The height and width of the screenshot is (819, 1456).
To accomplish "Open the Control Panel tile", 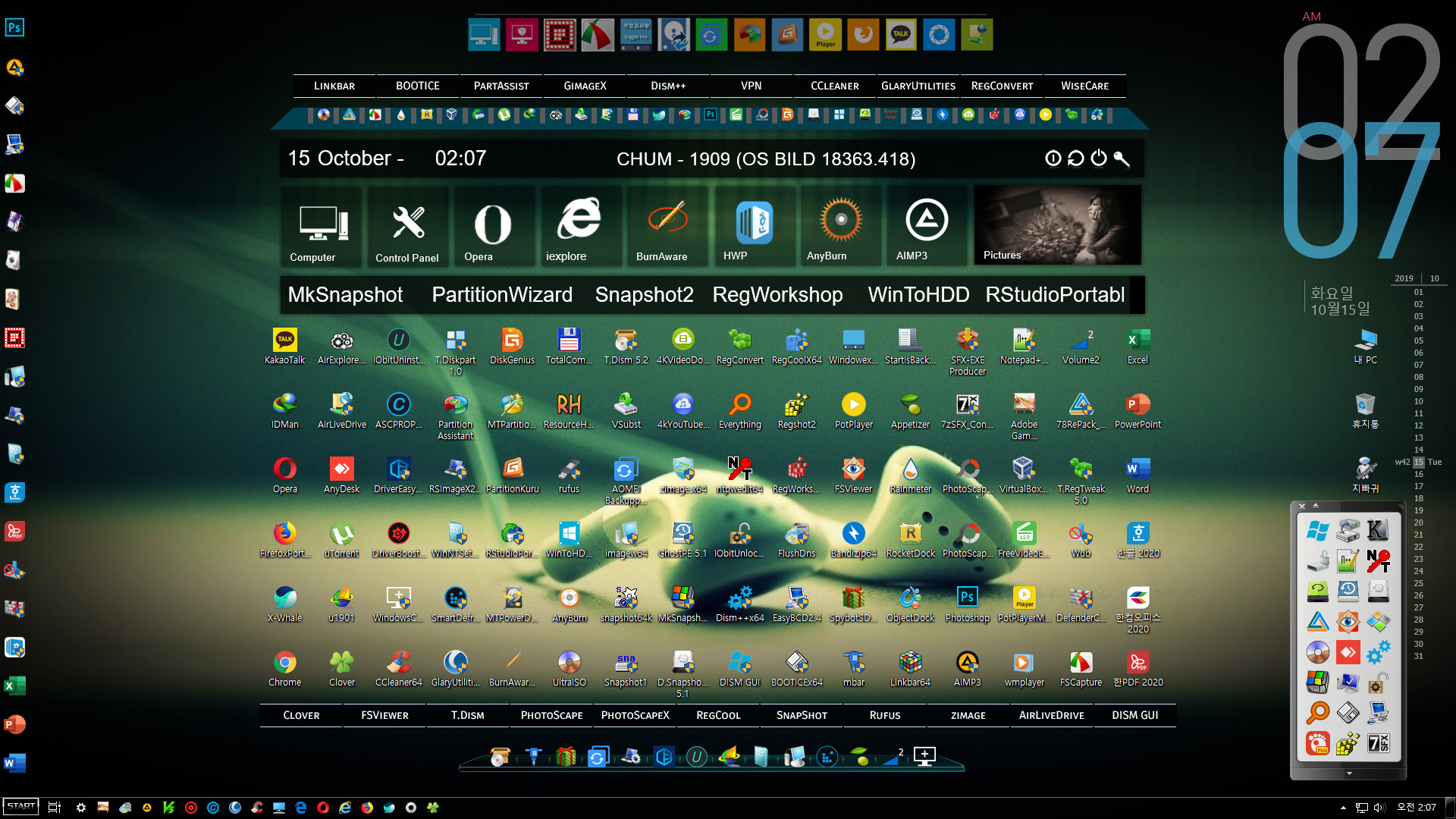I will coord(409,226).
